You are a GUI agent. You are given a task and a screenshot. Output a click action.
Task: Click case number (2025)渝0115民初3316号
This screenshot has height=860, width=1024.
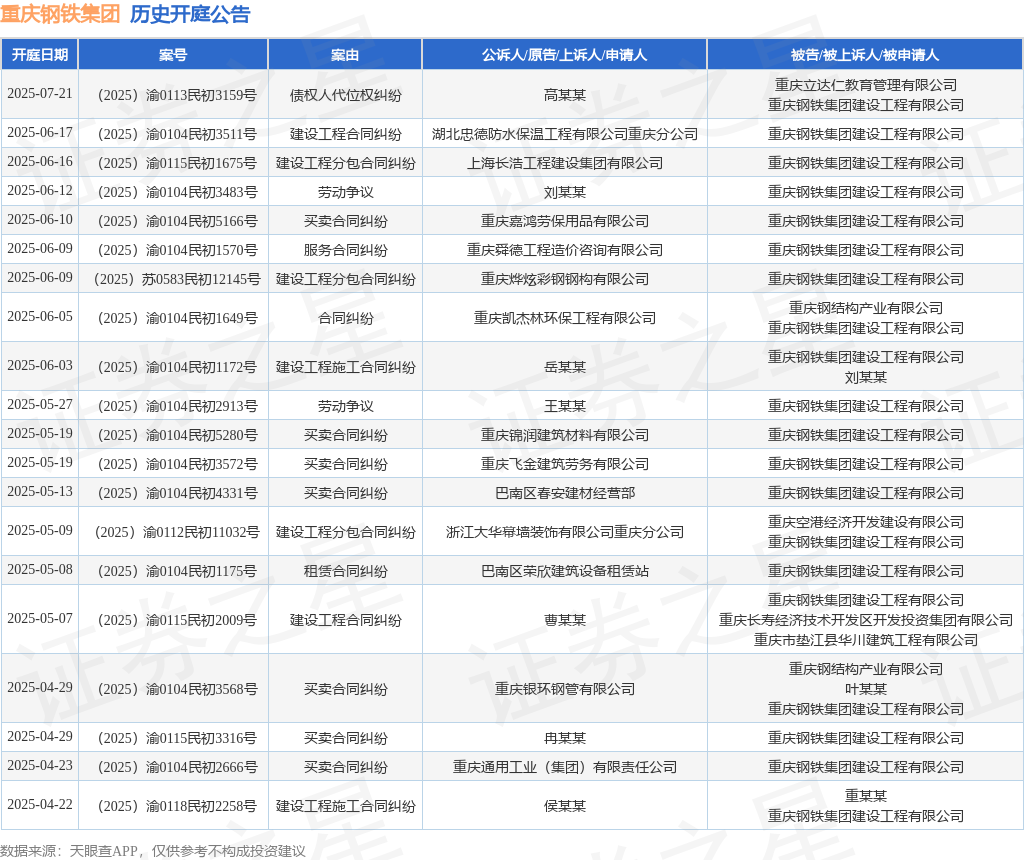(176, 739)
